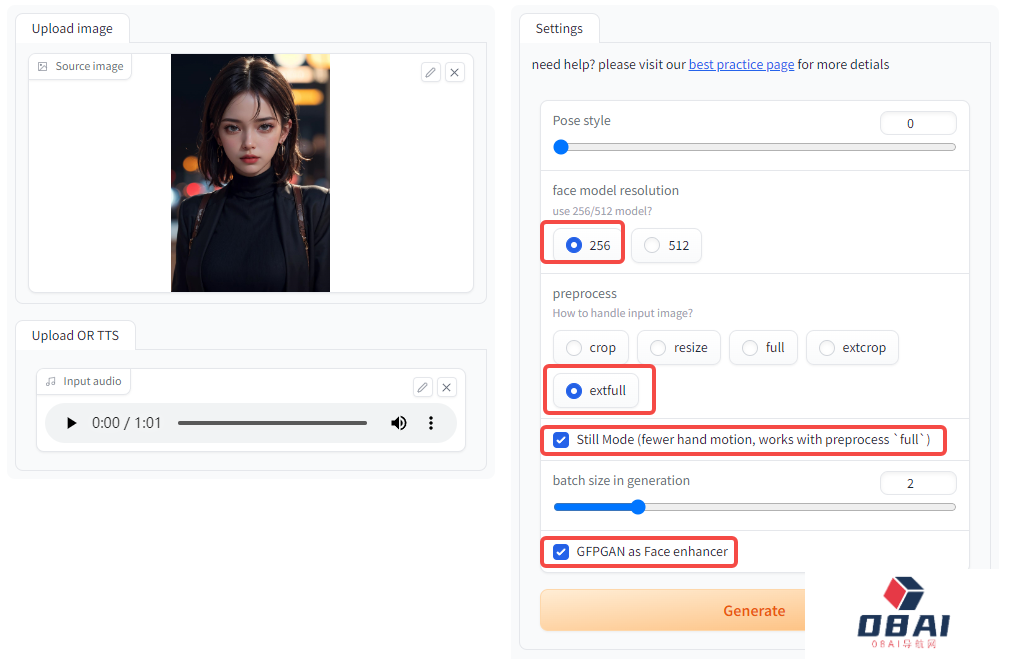
Task: Select the extfull preprocess option
Action: coord(574,391)
